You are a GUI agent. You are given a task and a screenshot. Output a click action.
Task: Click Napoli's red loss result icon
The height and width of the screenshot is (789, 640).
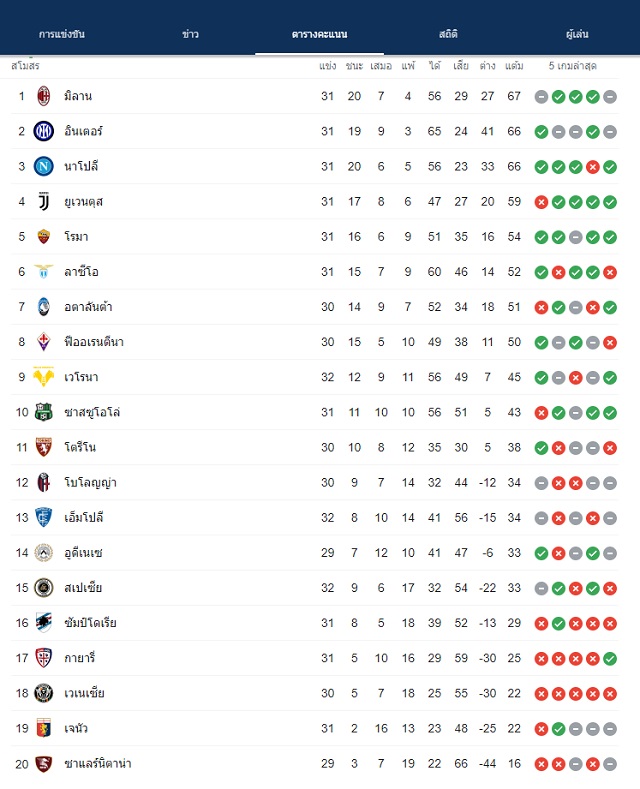(593, 167)
